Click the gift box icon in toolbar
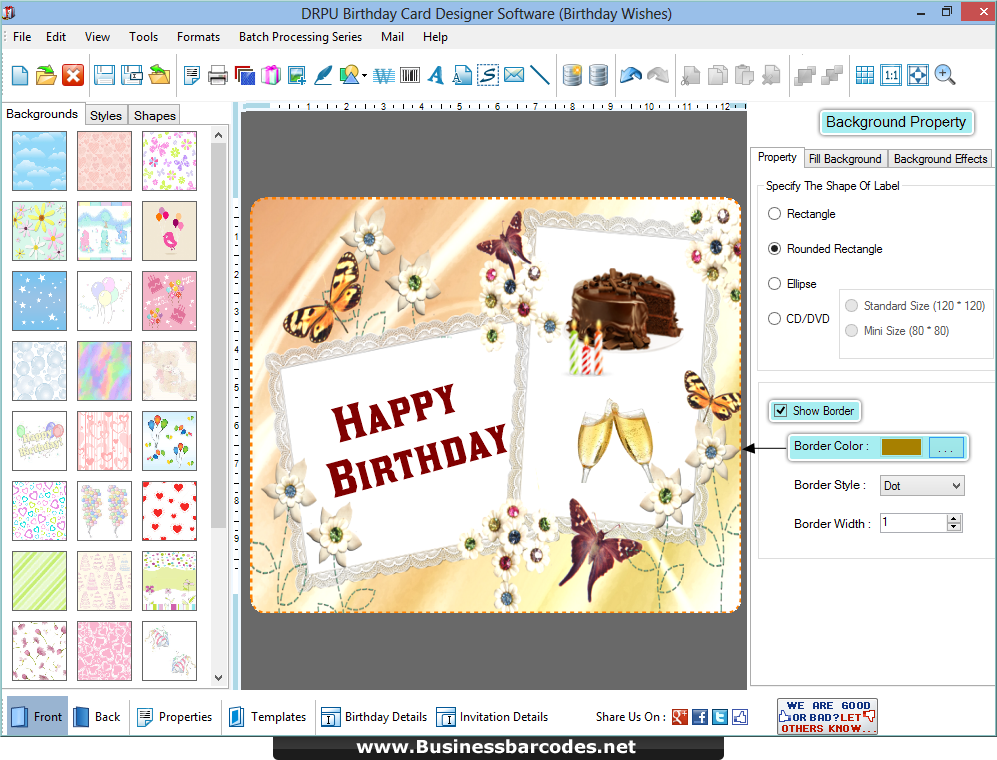The width and height of the screenshot is (997, 760). [270, 76]
